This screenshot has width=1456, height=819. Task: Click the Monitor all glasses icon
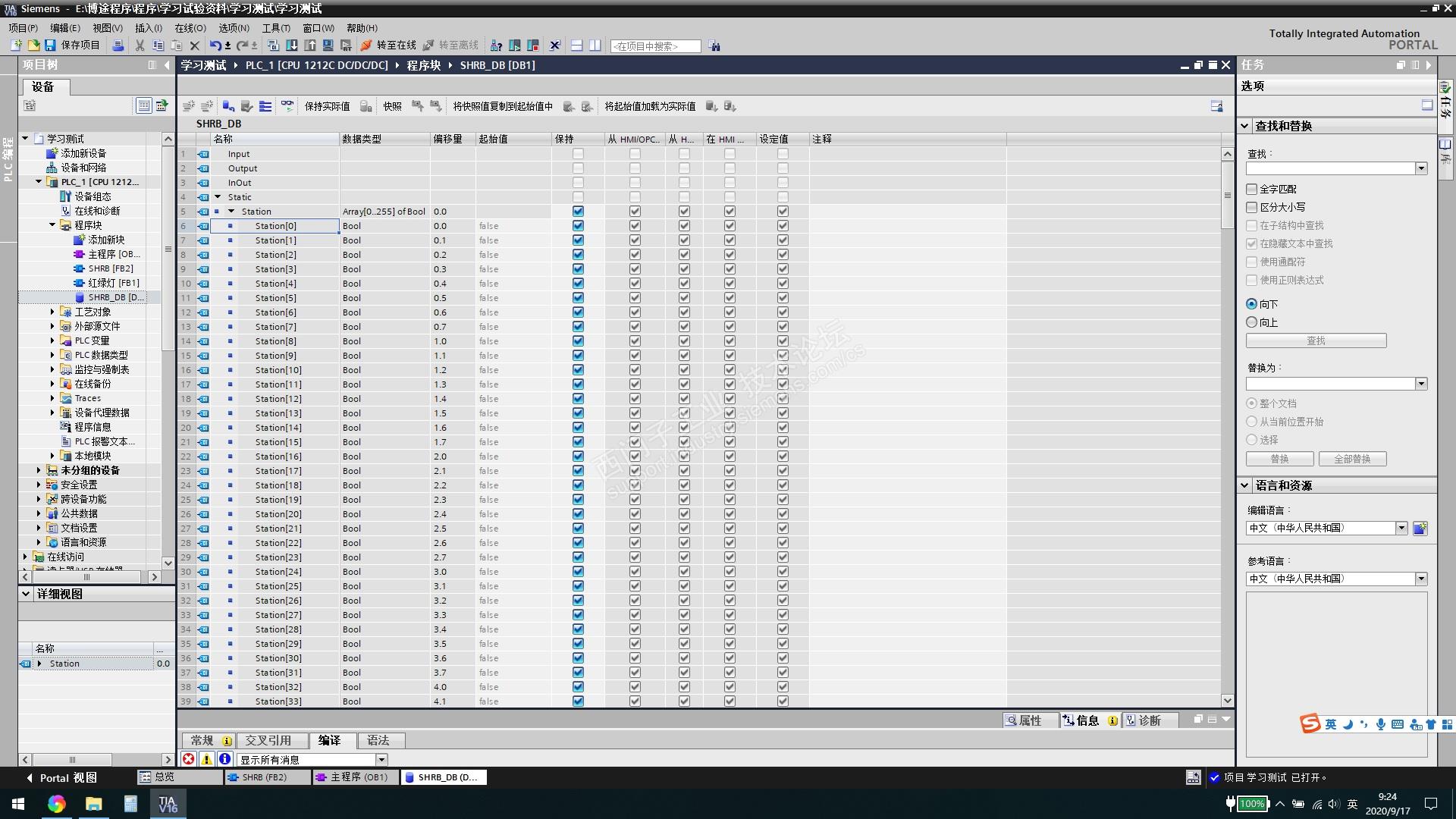pyautogui.click(x=287, y=106)
